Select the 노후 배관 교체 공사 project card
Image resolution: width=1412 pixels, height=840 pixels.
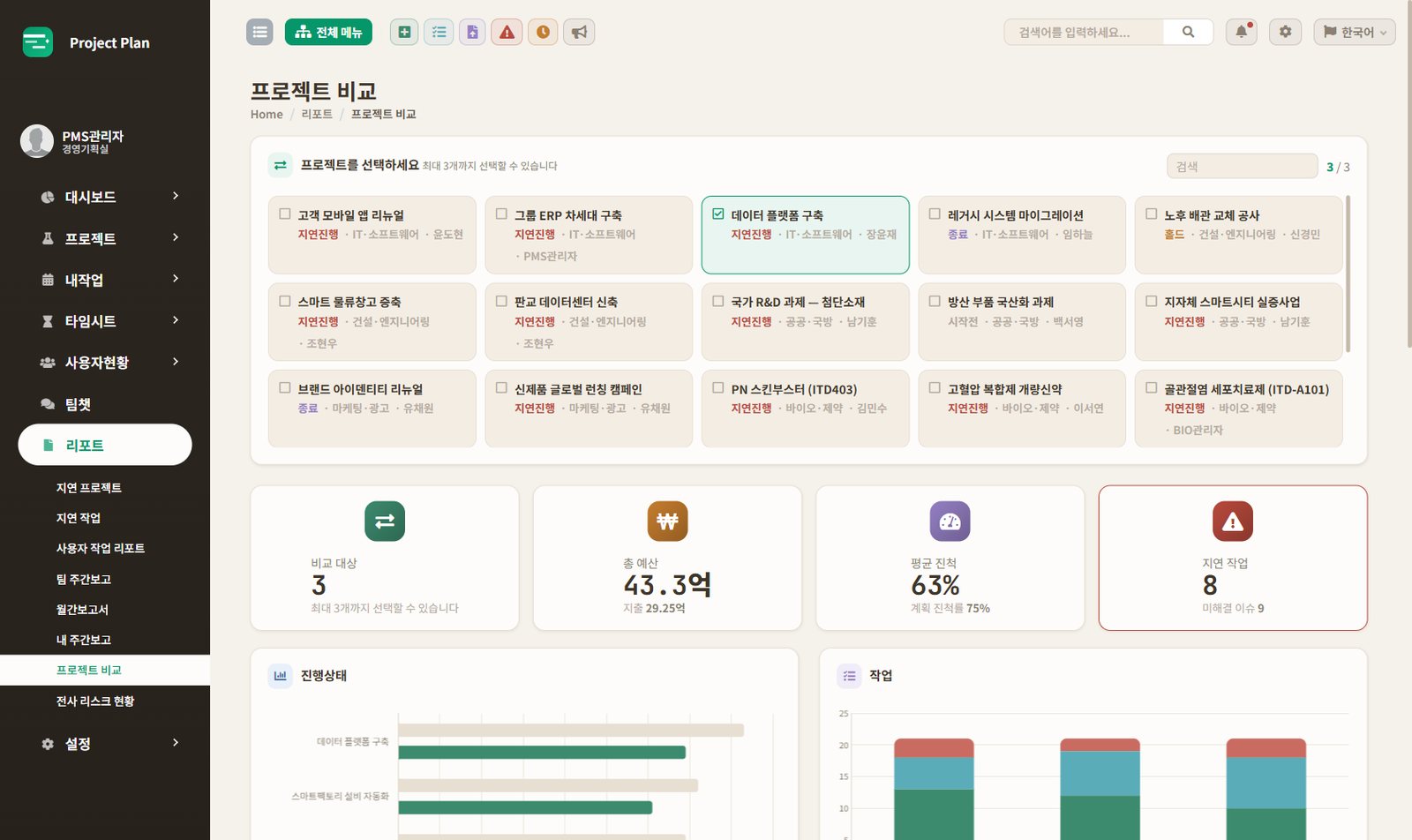pos(1238,235)
